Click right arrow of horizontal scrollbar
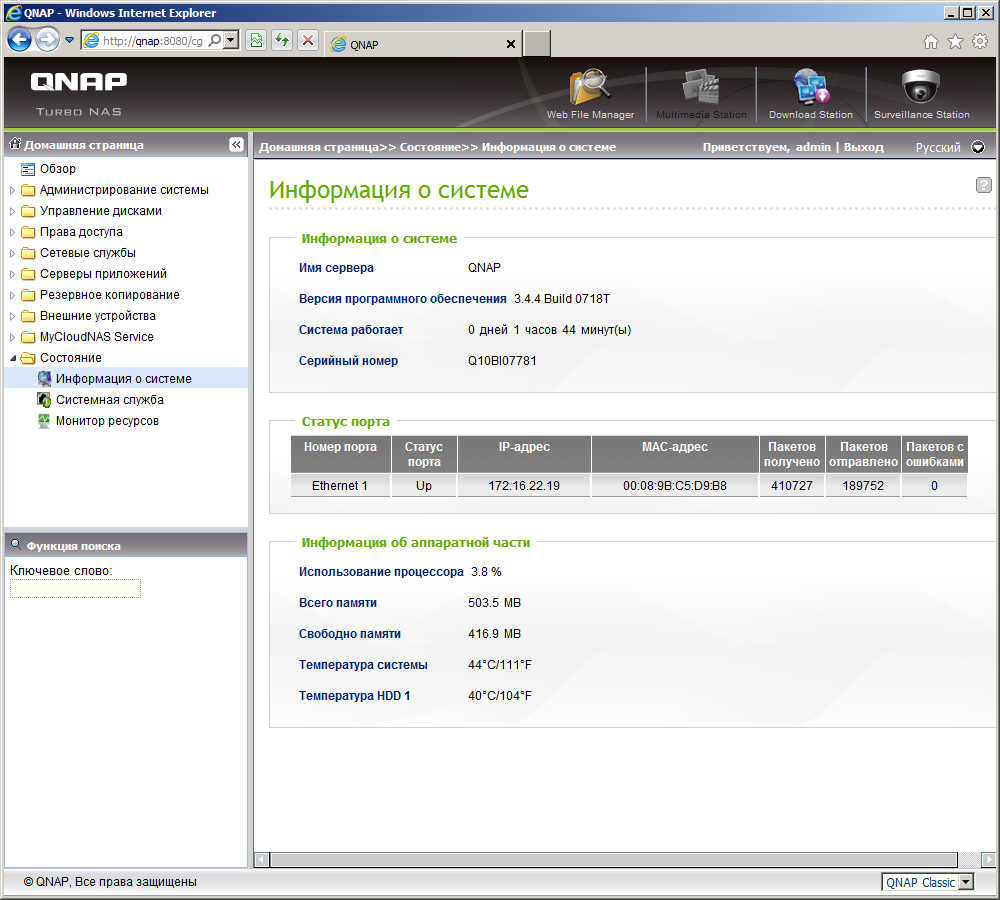 988,860
